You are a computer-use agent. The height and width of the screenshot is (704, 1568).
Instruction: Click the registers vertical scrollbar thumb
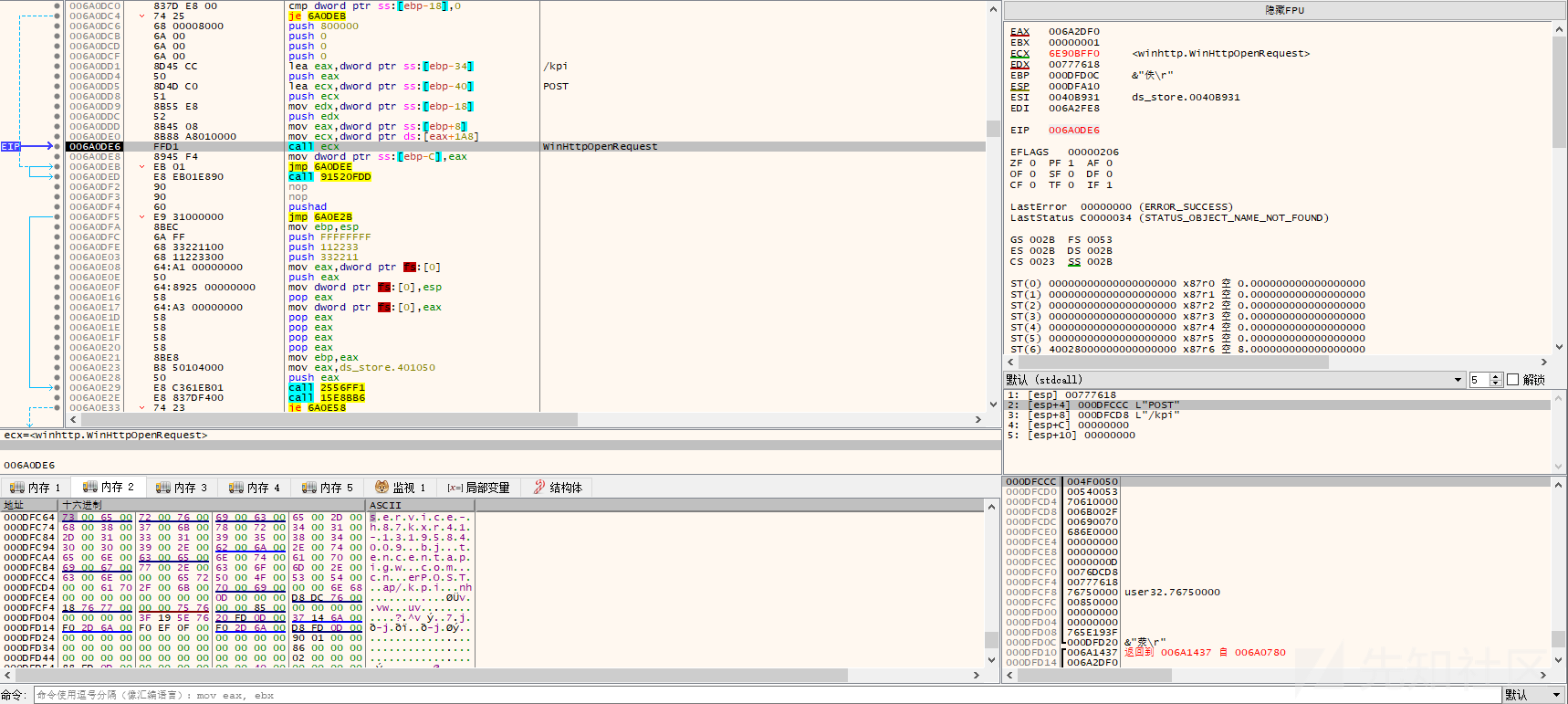[x=1559, y=92]
